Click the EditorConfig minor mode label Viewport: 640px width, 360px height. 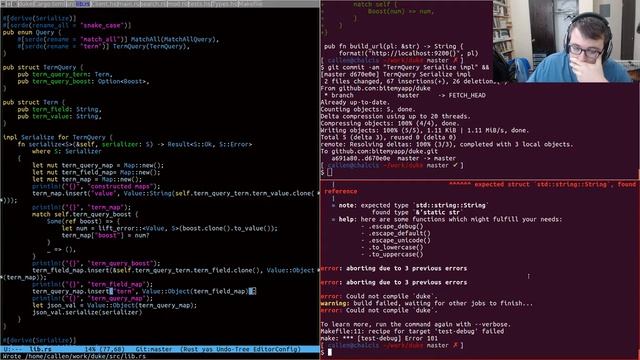click(x=276, y=349)
